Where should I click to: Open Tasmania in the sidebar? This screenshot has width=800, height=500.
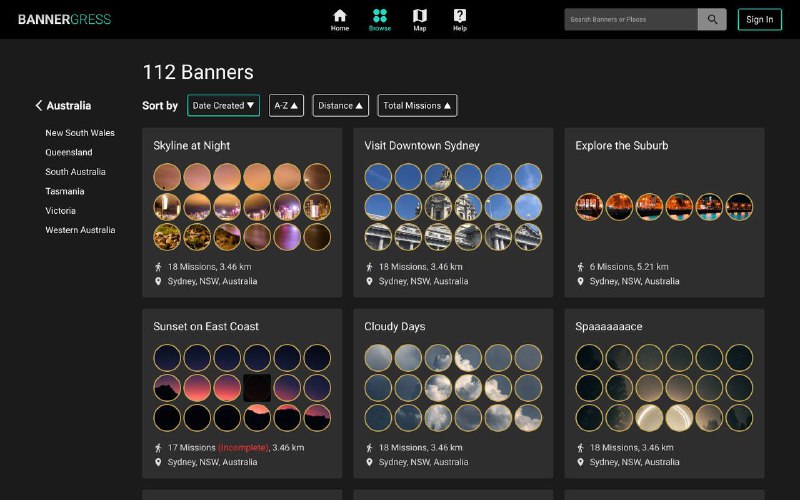coord(65,191)
